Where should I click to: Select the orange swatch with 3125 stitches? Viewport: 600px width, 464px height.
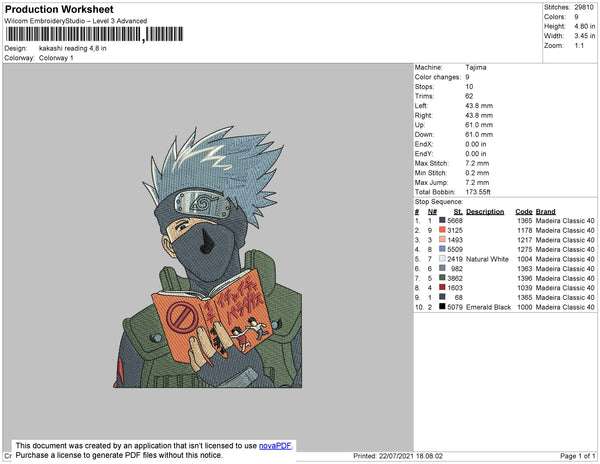(442, 230)
